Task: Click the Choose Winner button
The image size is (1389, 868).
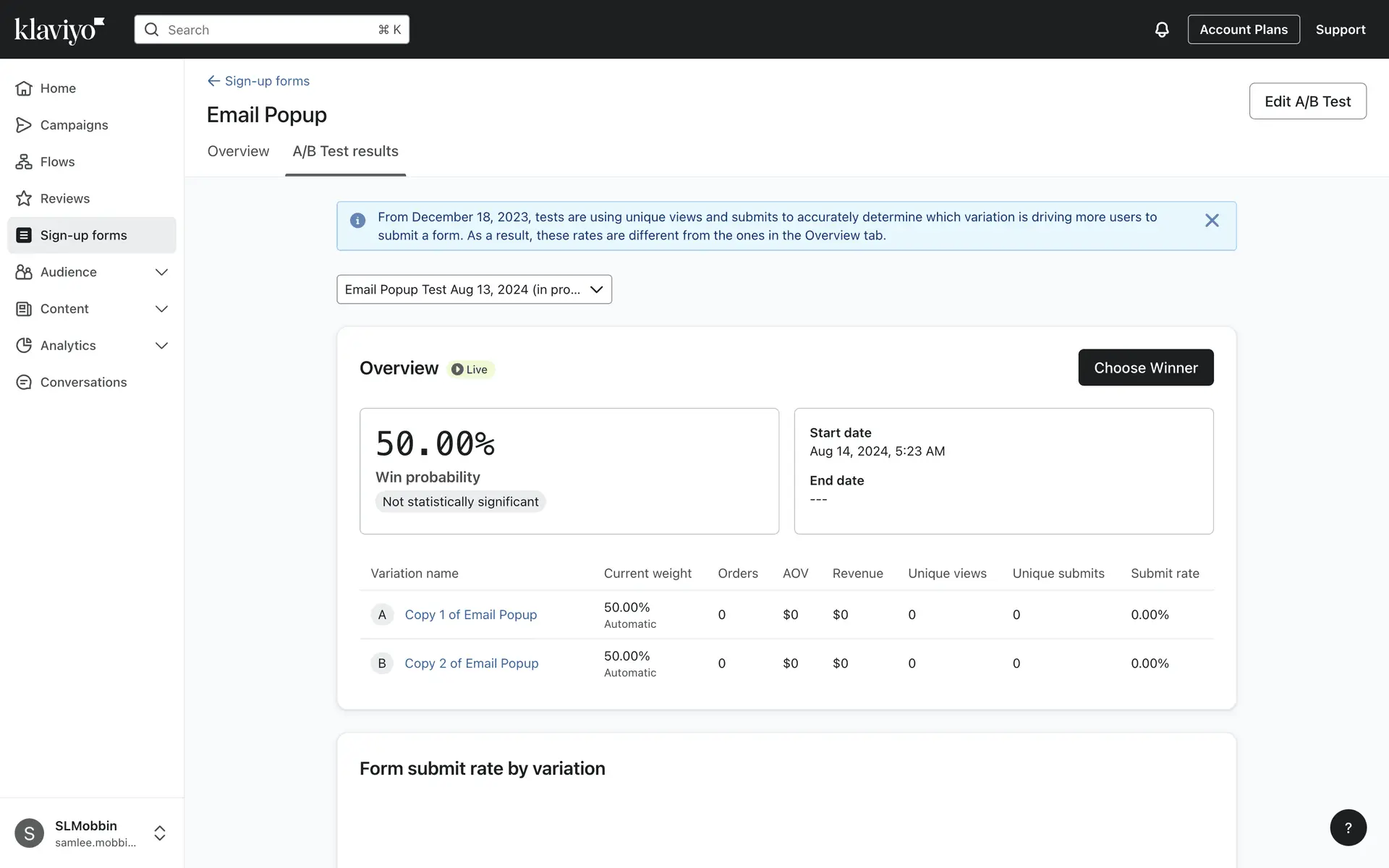Action: coord(1145,367)
